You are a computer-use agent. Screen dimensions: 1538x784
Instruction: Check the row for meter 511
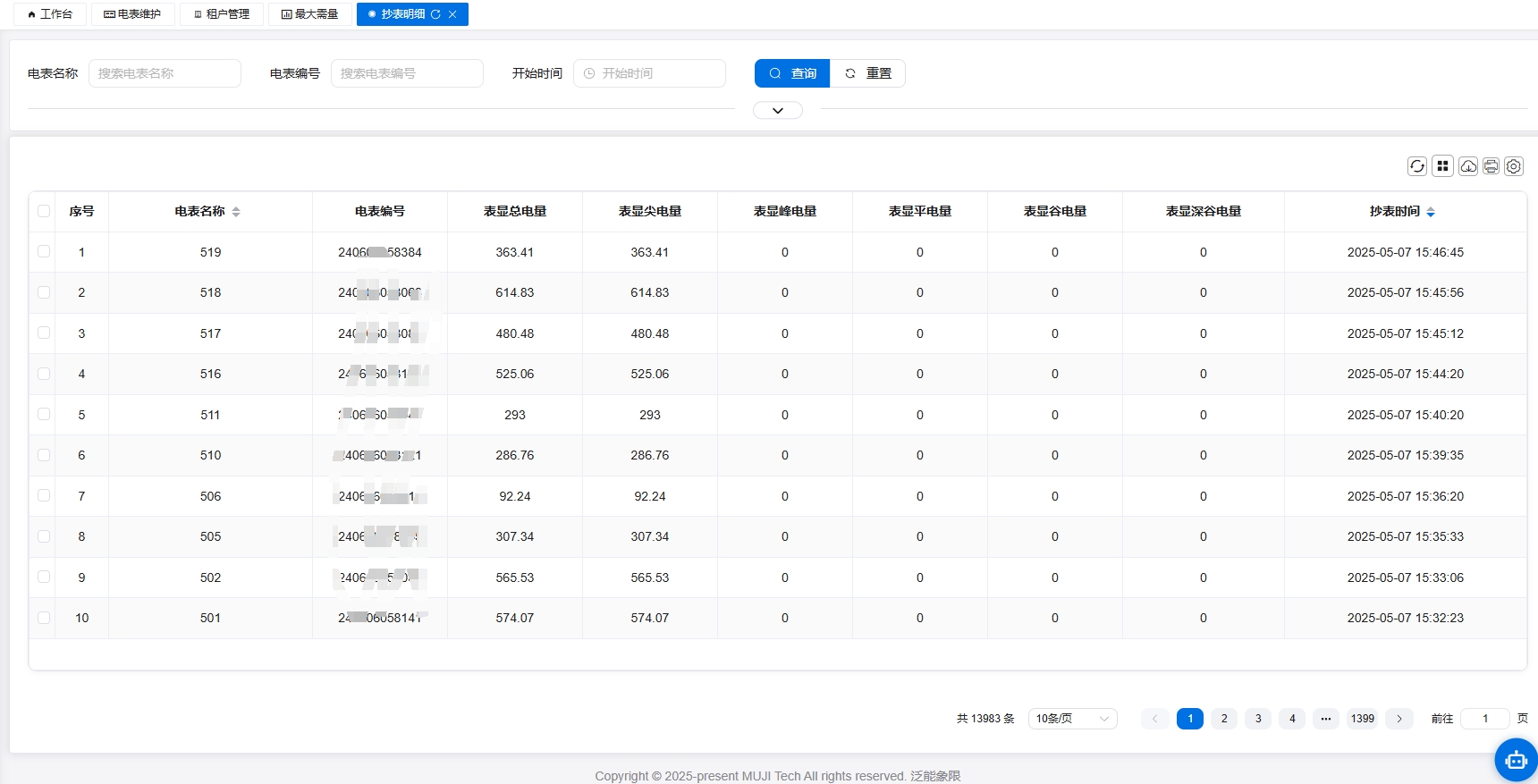(x=44, y=415)
